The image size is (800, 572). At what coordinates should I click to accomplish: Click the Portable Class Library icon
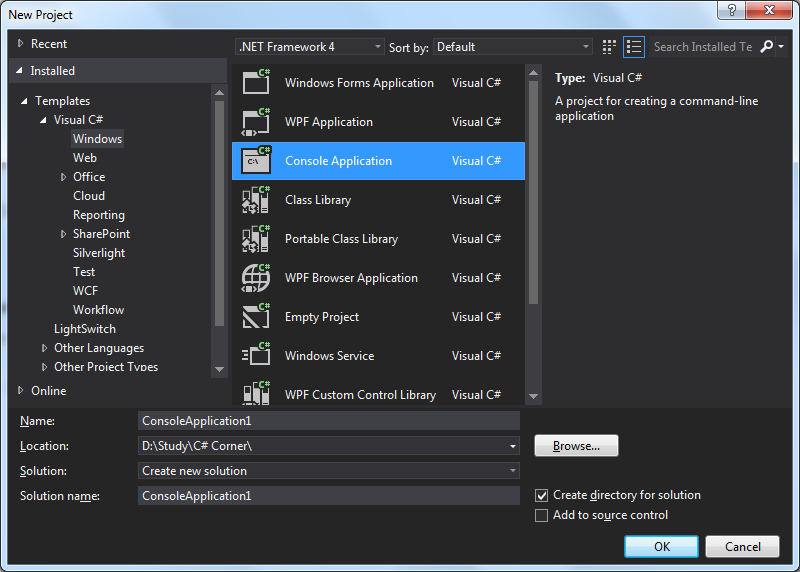(256, 238)
